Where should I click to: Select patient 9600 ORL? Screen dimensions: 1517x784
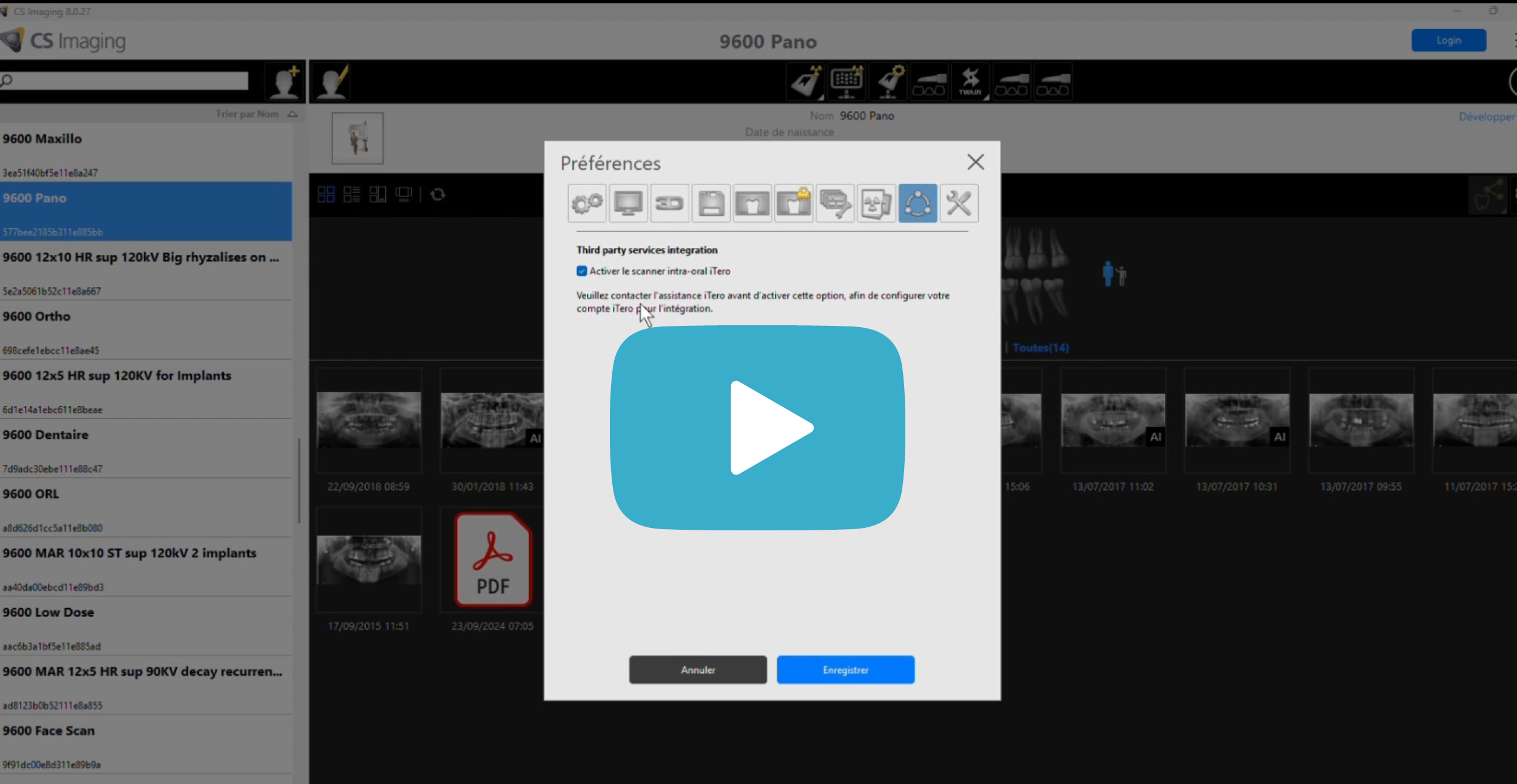pyautogui.click(x=146, y=507)
